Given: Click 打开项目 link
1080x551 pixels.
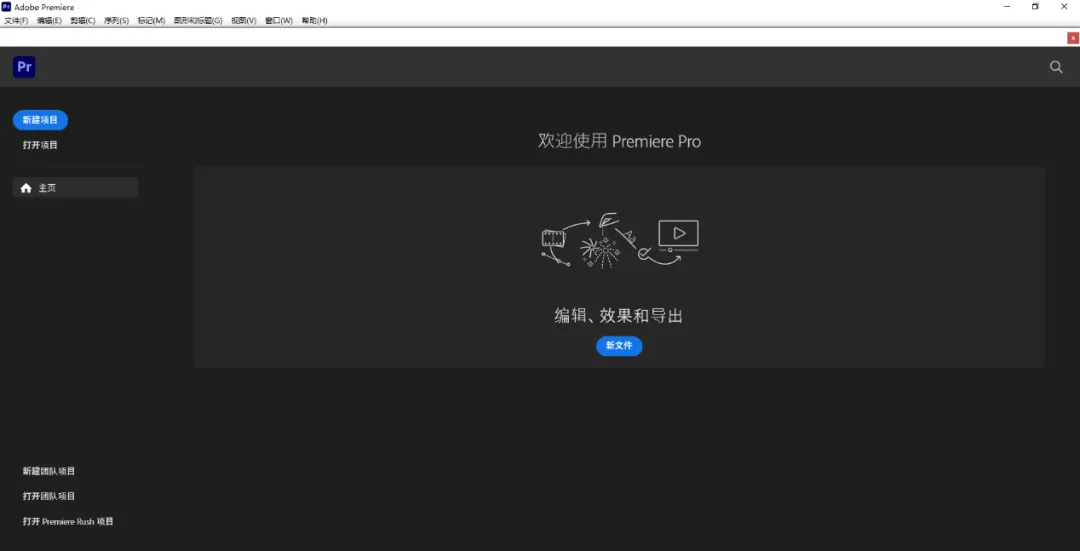Looking at the screenshot, I should pyautogui.click(x=40, y=145).
